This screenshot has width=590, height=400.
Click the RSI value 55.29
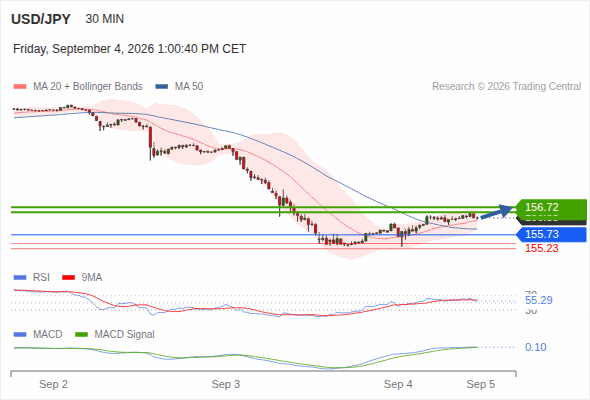point(538,300)
